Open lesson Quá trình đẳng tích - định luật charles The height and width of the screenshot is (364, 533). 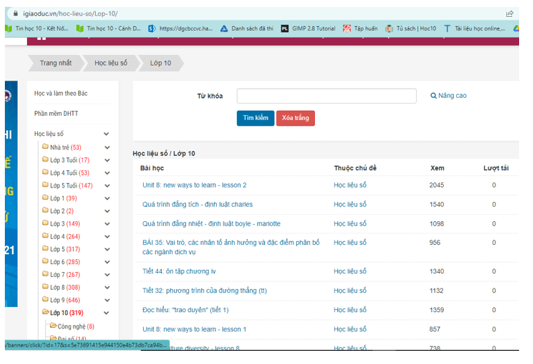coord(197,204)
